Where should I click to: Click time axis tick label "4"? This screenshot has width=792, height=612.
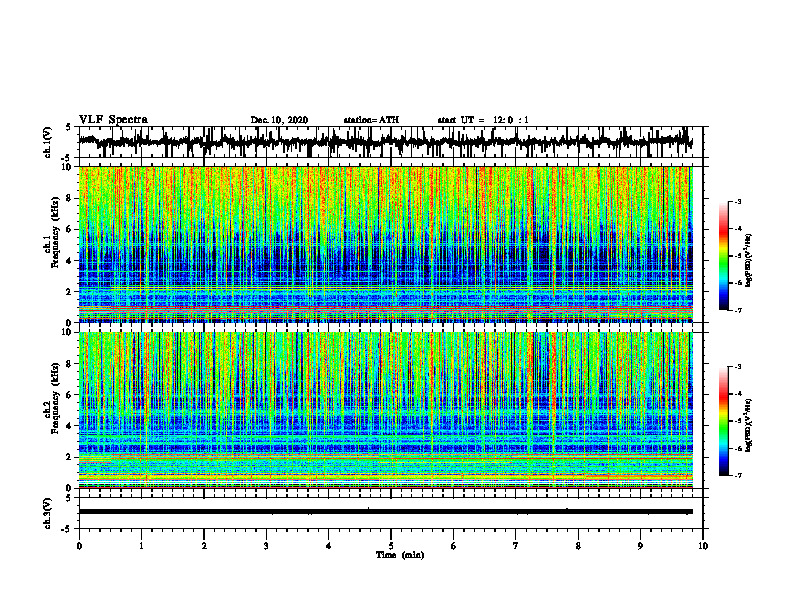pos(329,546)
